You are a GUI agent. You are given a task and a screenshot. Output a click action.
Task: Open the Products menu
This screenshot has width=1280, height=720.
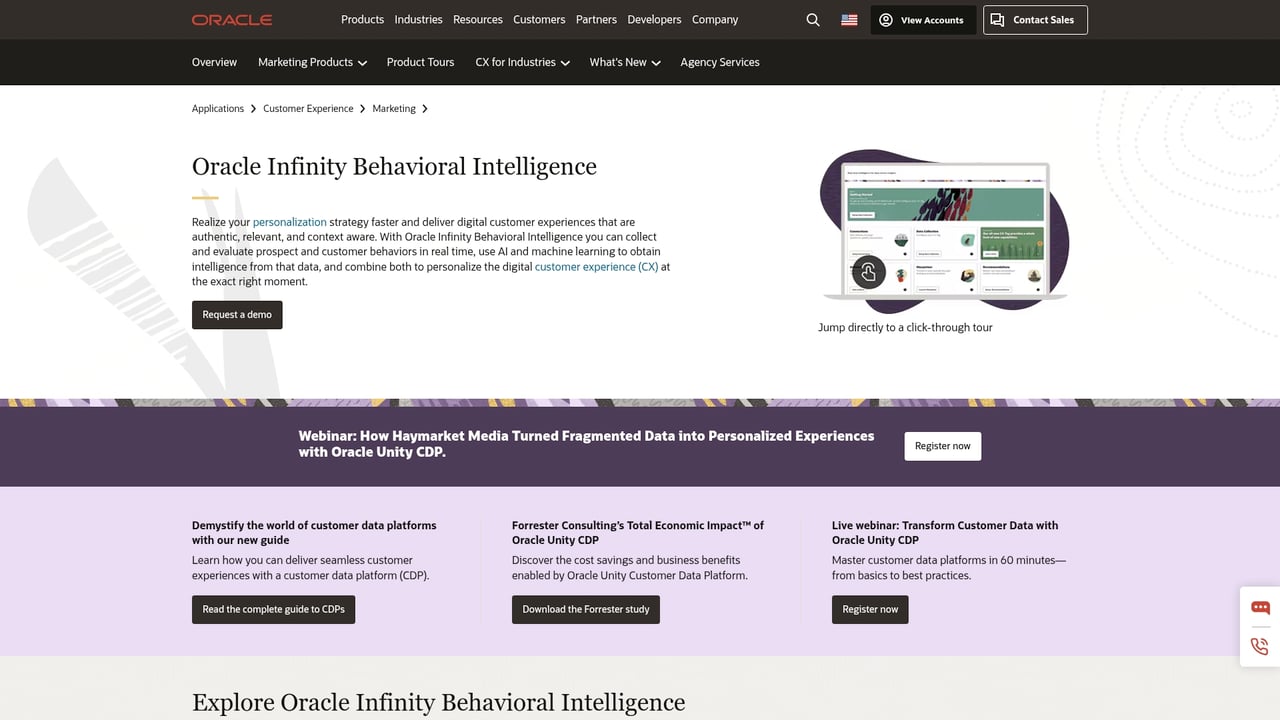point(362,19)
